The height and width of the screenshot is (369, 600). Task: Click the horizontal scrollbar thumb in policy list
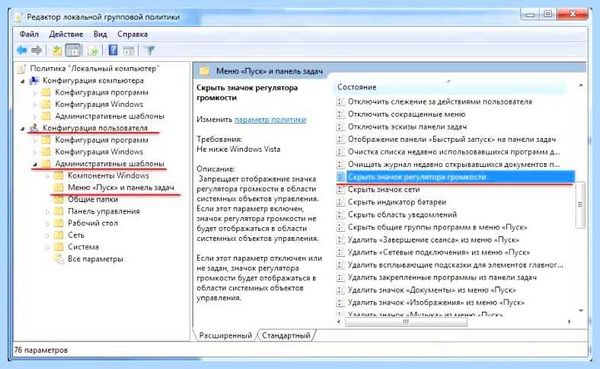tap(406, 322)
